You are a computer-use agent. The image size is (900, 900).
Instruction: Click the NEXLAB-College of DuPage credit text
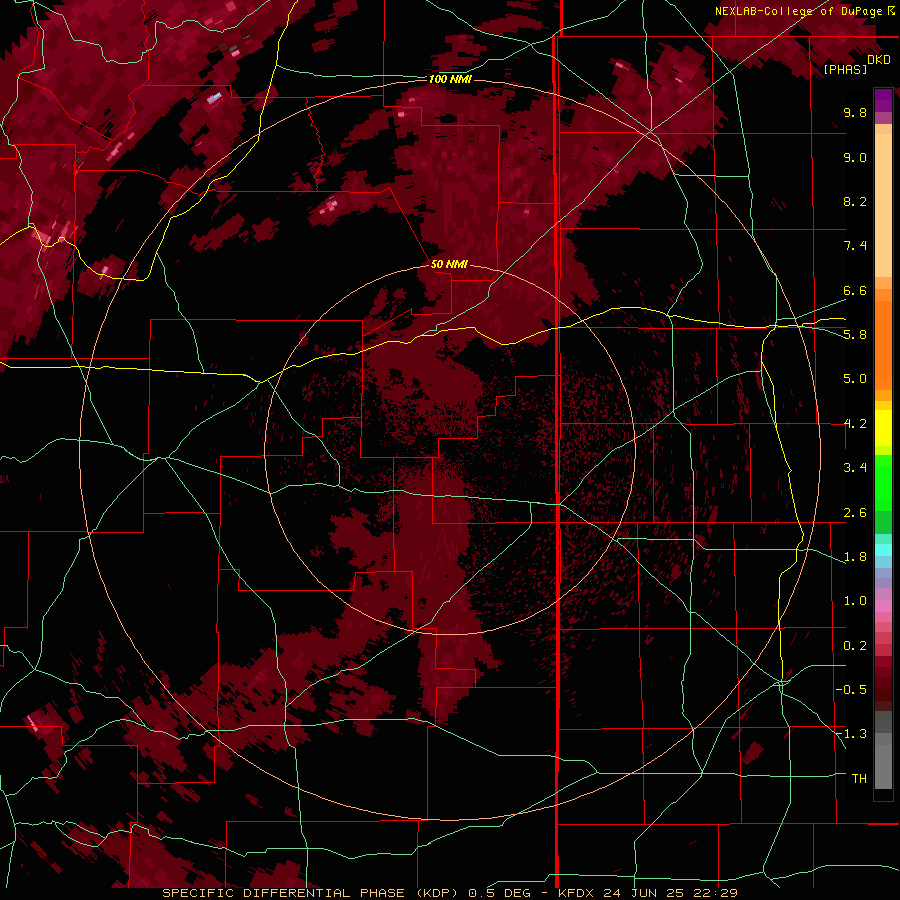[x=800, y=11]
